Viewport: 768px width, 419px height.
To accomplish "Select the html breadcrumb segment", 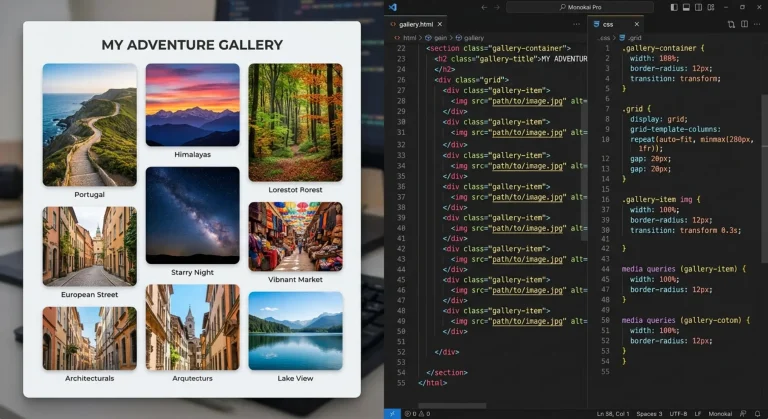I will 409,38.
